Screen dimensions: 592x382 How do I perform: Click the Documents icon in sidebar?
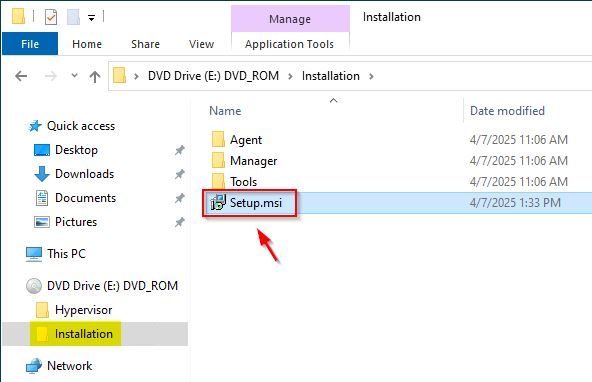coord(42,198)
